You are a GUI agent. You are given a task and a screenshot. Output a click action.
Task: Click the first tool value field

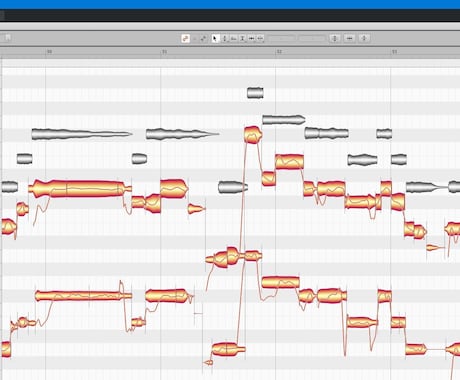[281, 39]
